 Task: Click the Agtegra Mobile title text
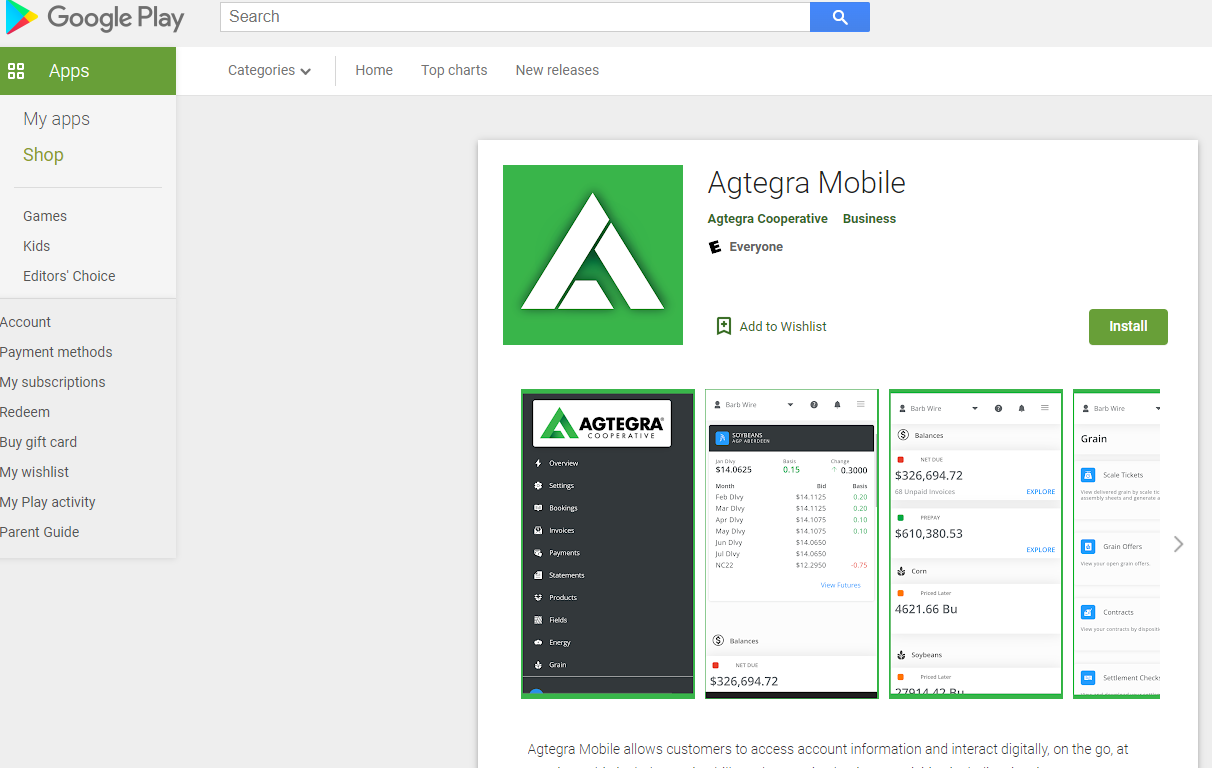coord(806,183)
